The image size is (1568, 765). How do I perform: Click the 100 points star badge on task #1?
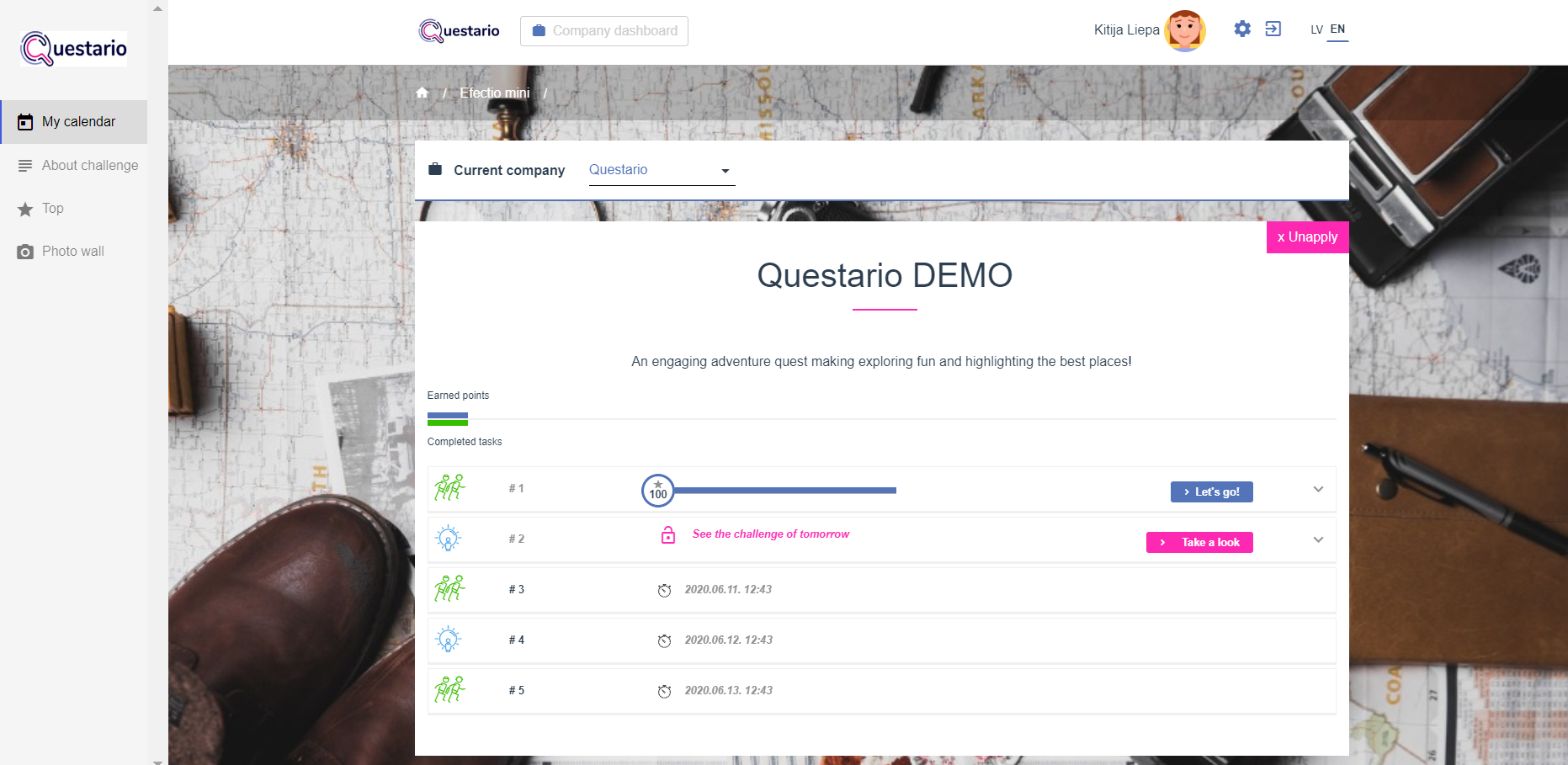click(658, 491)
